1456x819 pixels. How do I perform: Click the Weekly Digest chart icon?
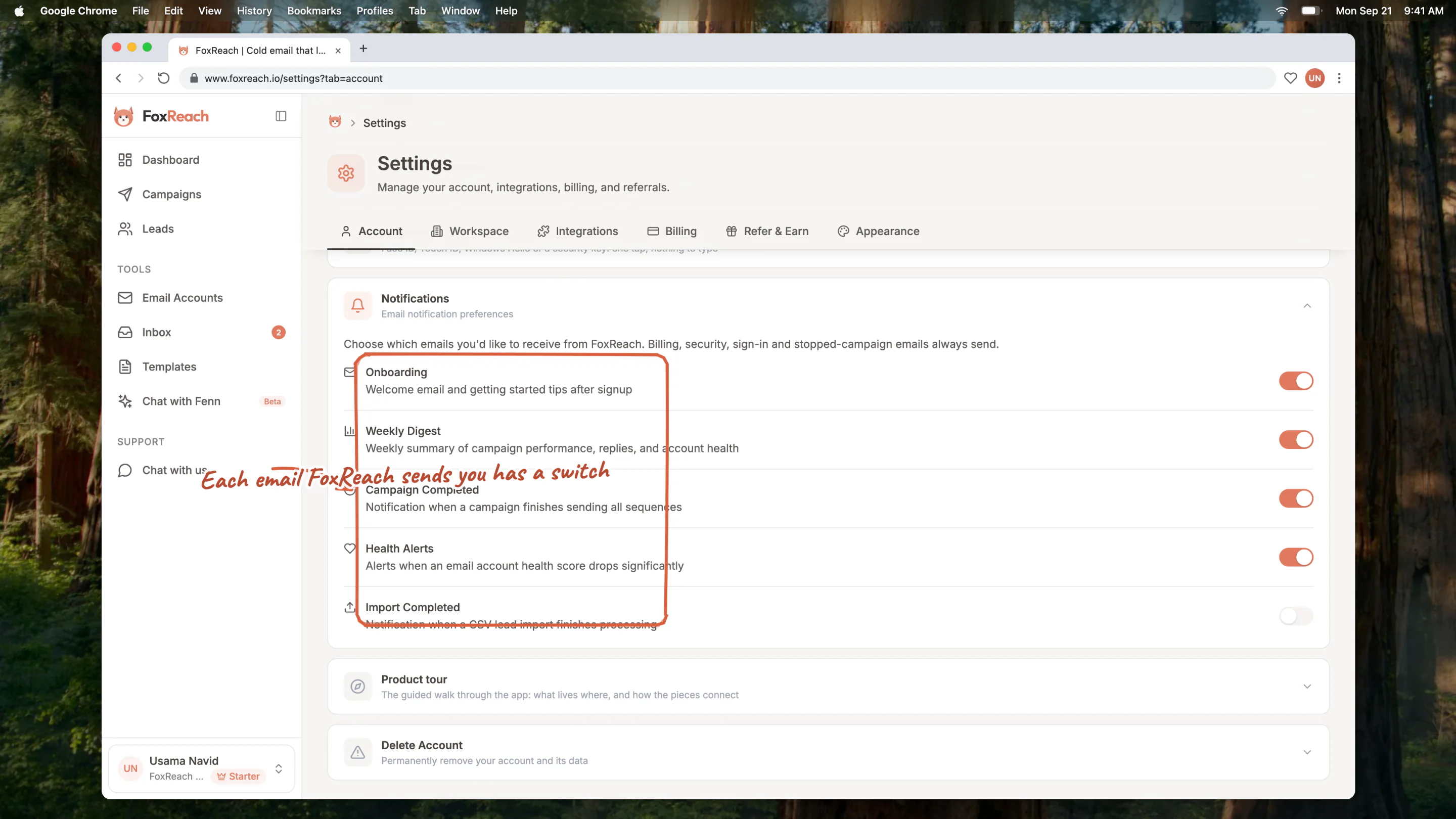350,431
